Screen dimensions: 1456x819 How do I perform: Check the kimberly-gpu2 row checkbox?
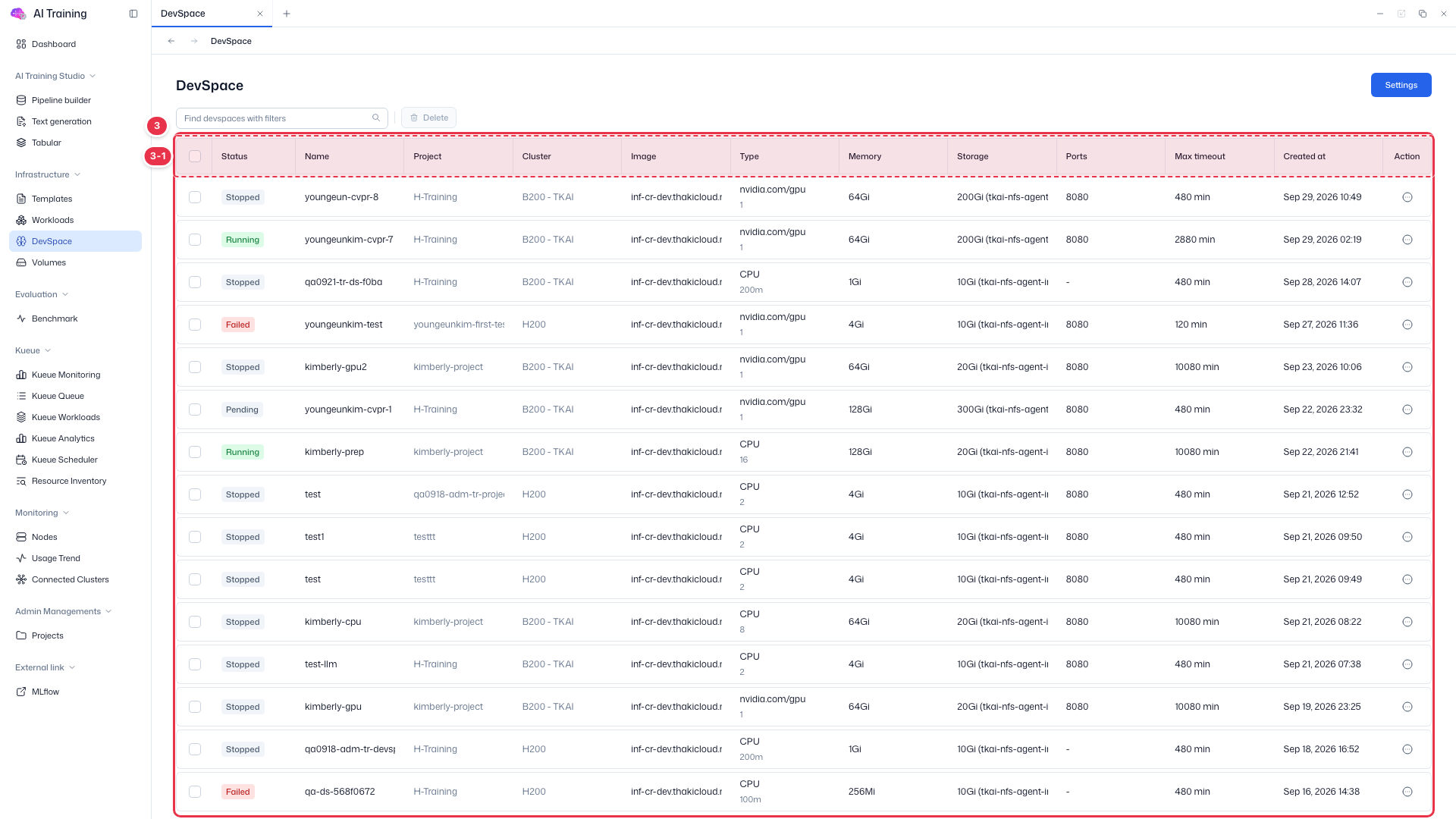pyautogui.click(x=195, y=367)
